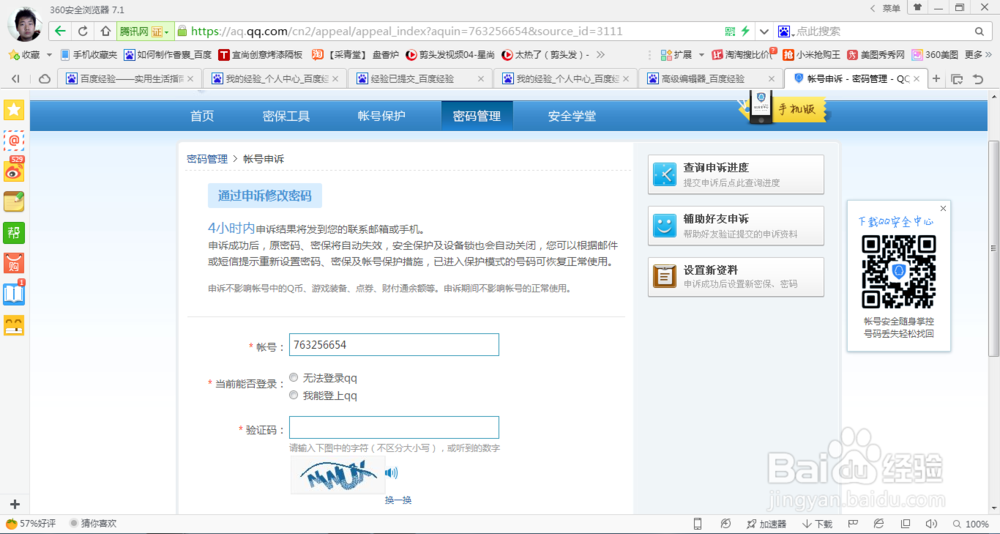Play captcha audio with speaker icon
This screenshot has width=1000, height=534.
click(391, 473)
